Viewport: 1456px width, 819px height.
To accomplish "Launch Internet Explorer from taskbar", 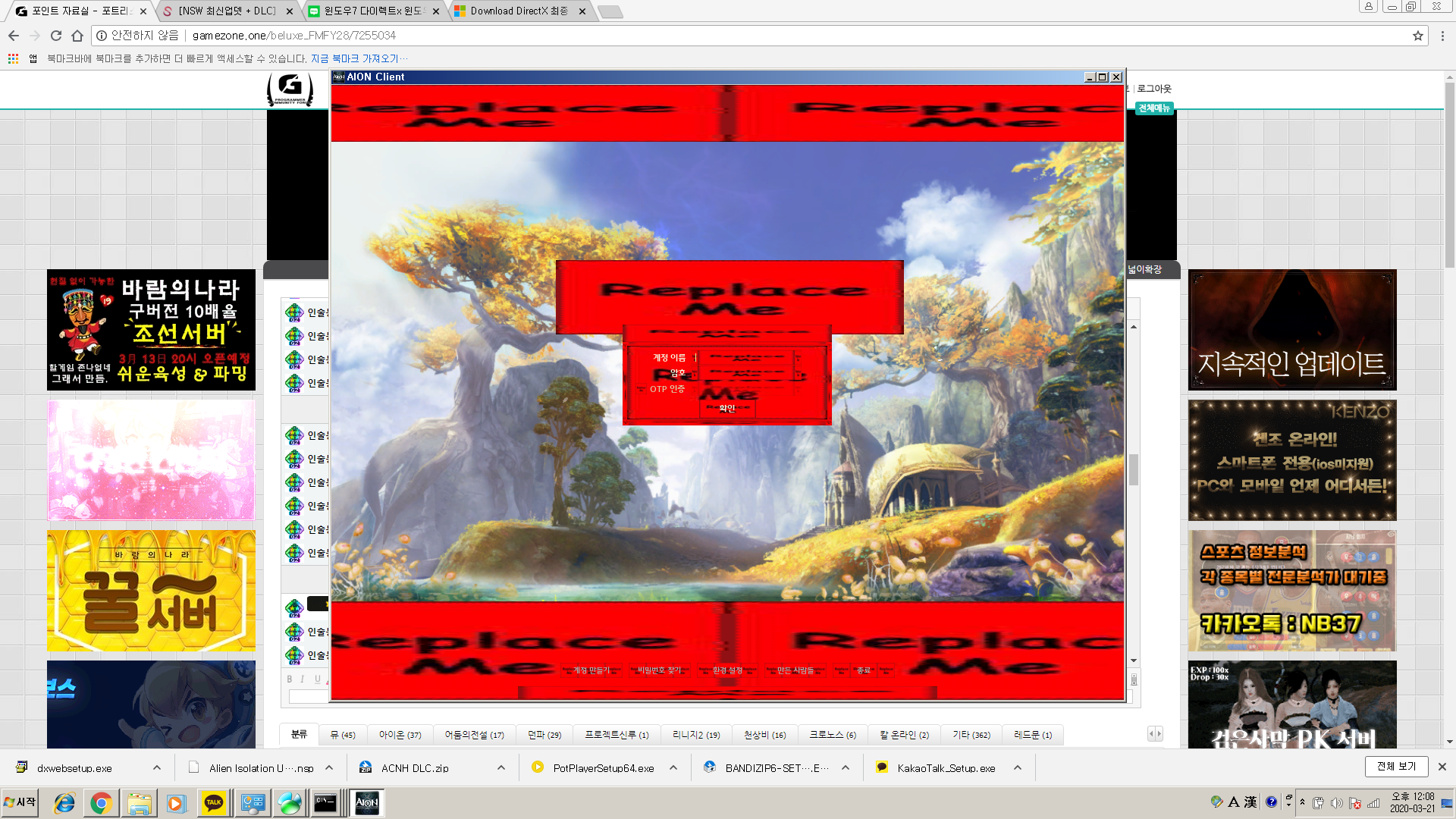I will coord(64,802).
